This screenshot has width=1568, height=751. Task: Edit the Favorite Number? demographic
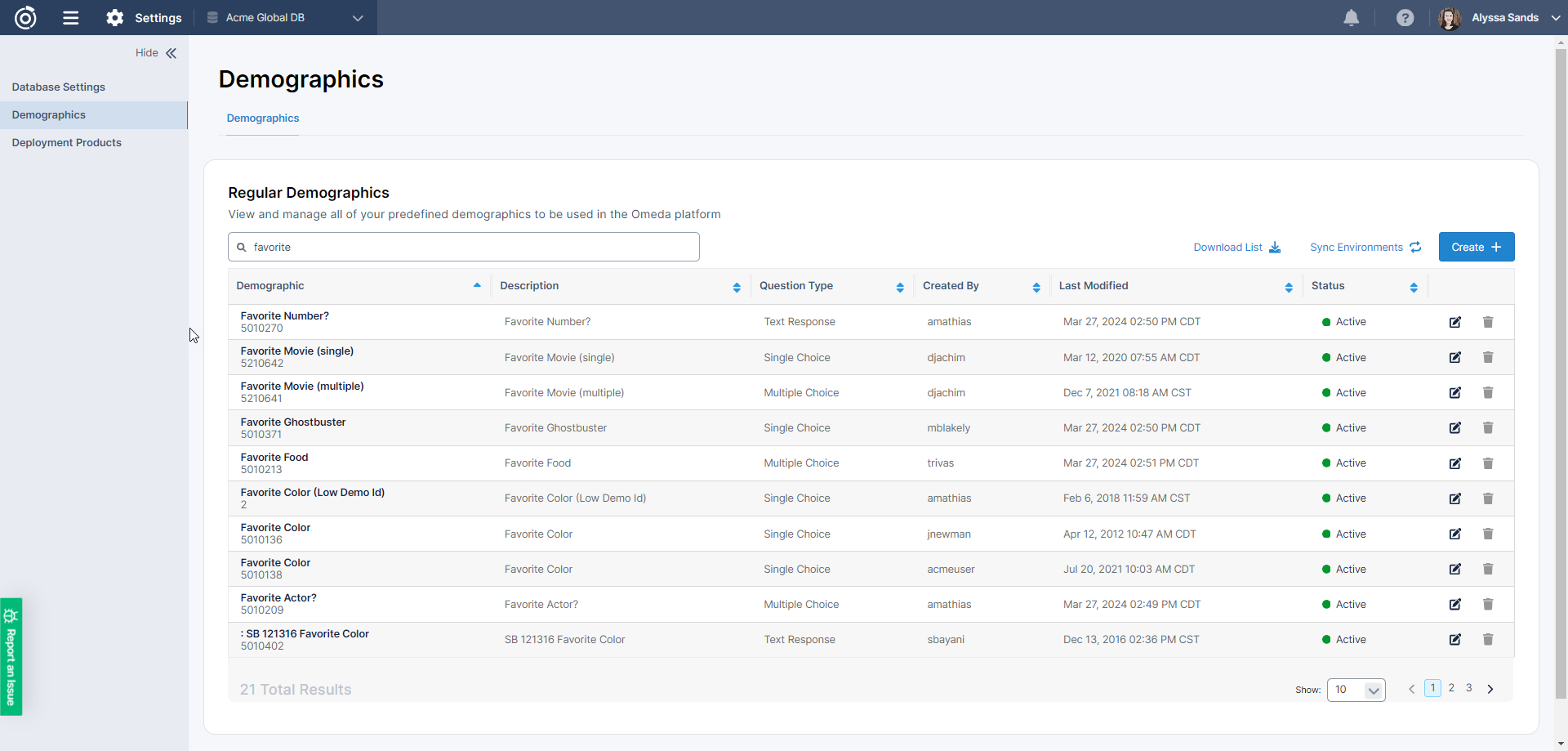(x=1454, y=322)
